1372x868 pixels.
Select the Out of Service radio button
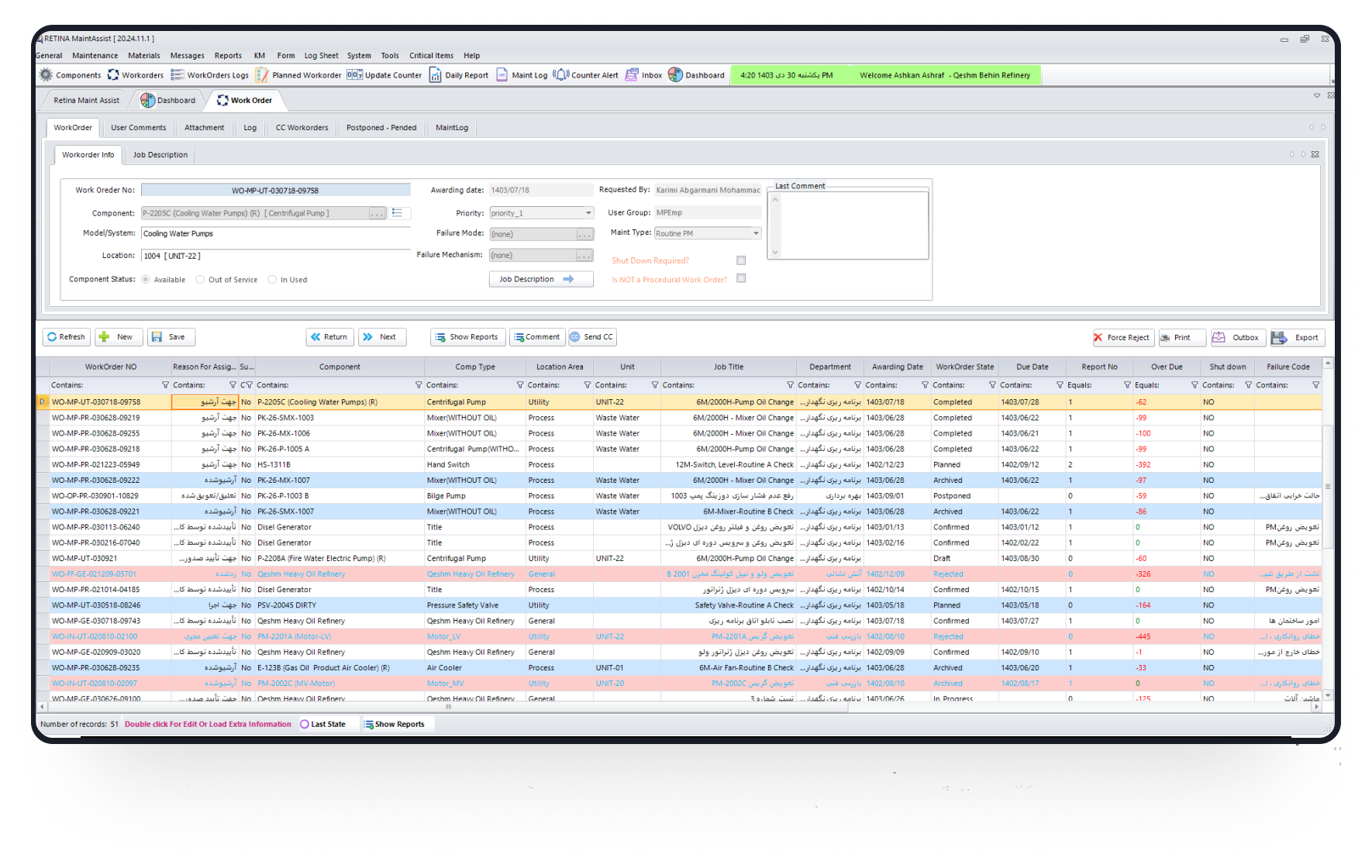[x=200, y=280]
